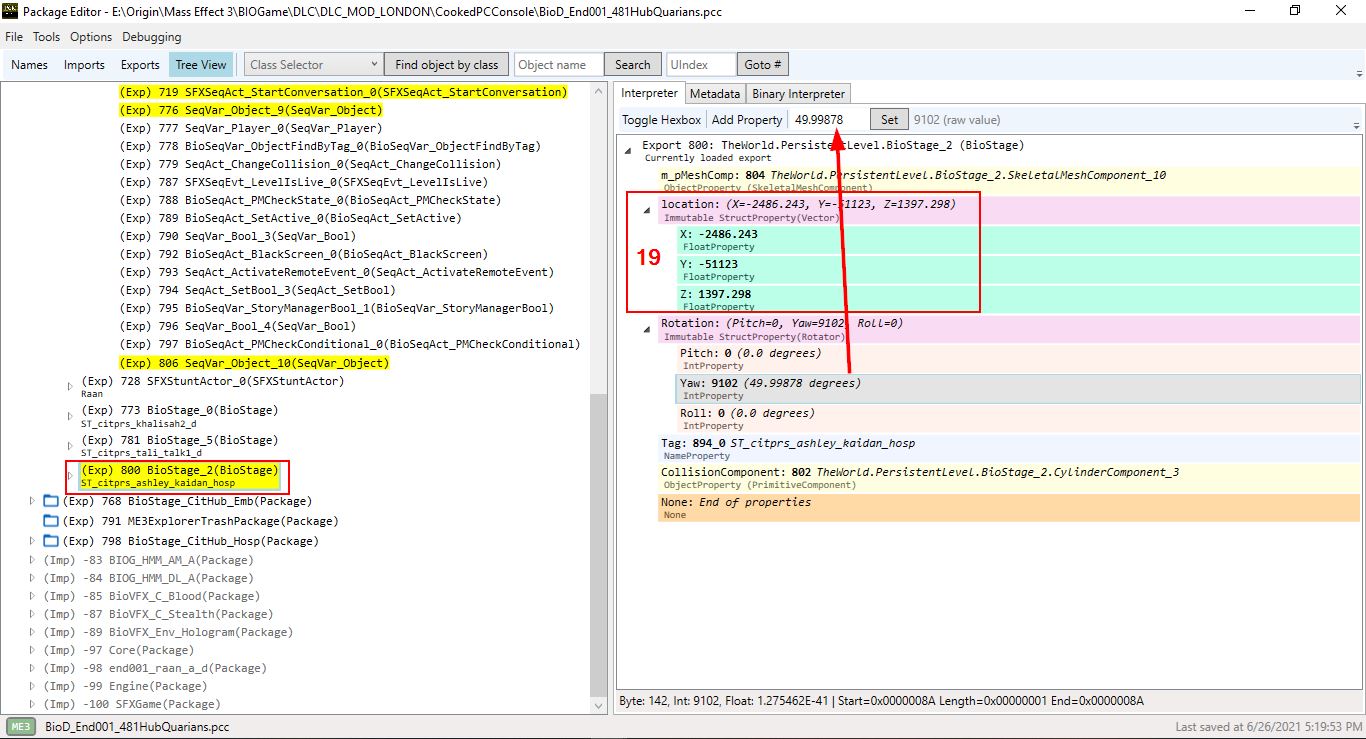Select the CollisionComponent property row
1366x739 pixels.
point(1009,478)
